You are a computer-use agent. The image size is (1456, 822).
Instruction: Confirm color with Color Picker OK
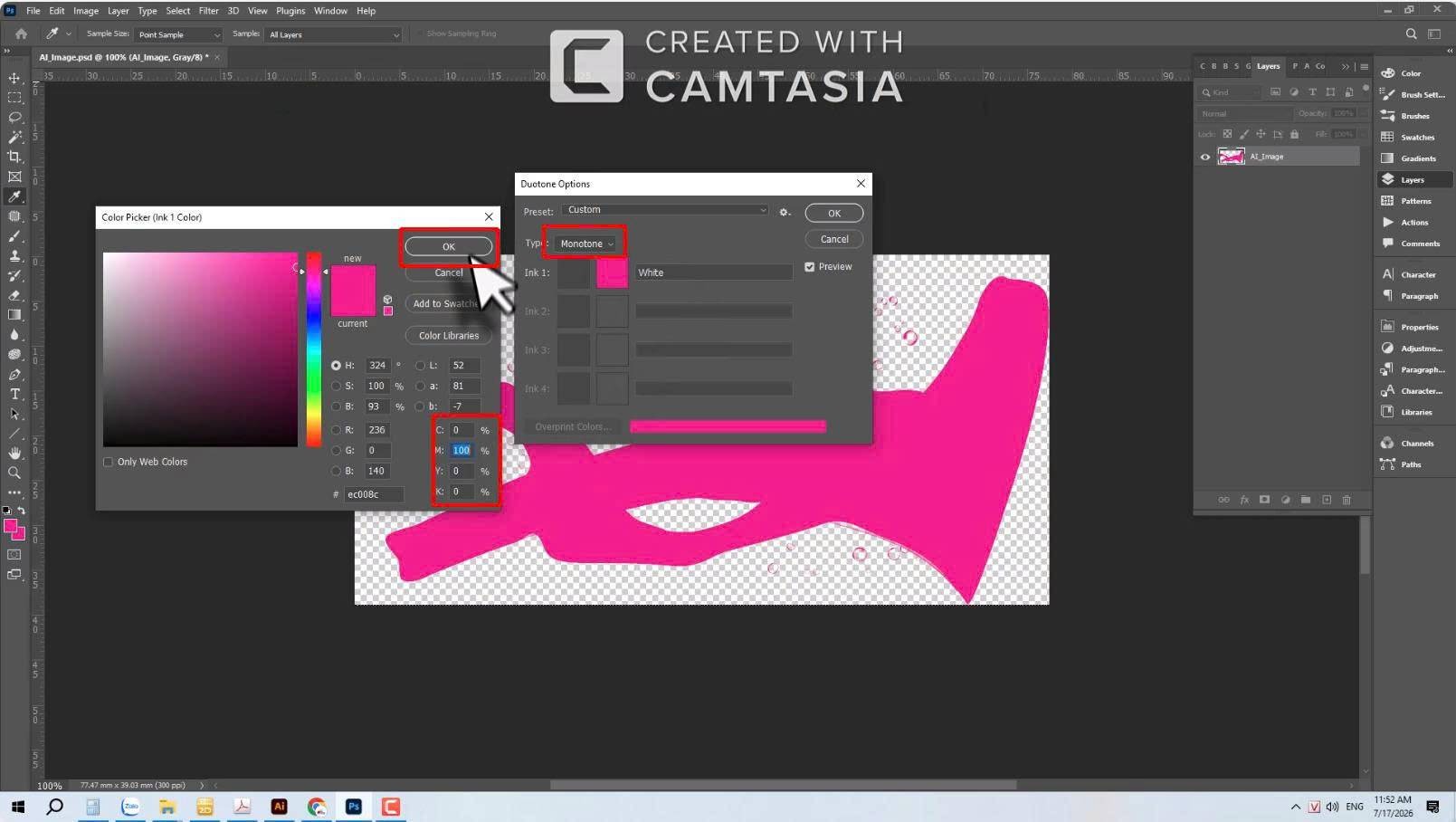click(448, 246)
